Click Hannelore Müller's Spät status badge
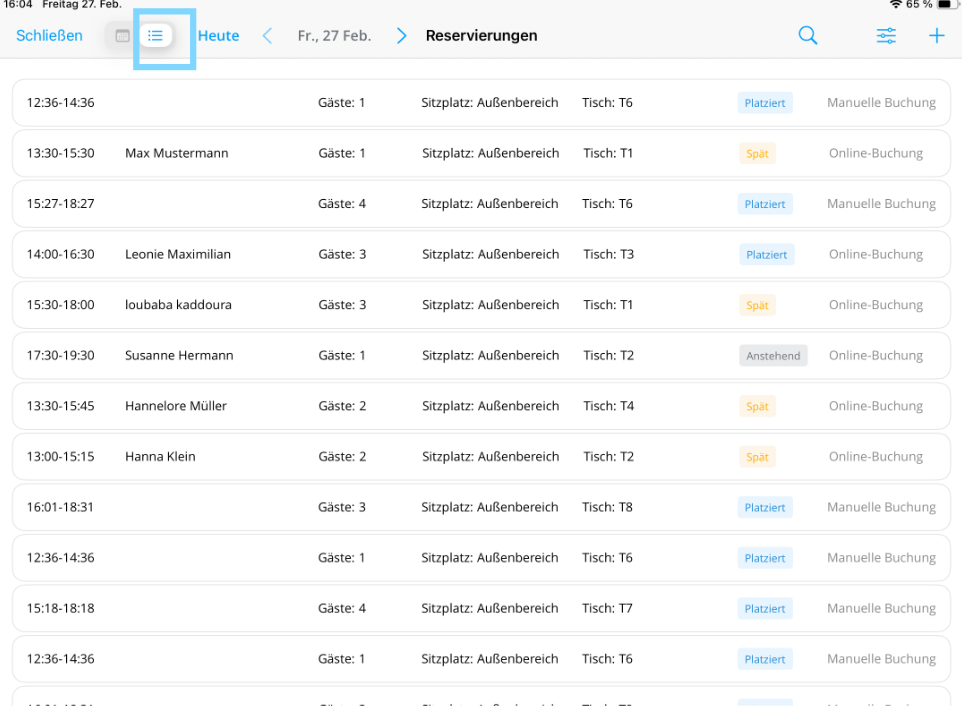 (757, 407)
